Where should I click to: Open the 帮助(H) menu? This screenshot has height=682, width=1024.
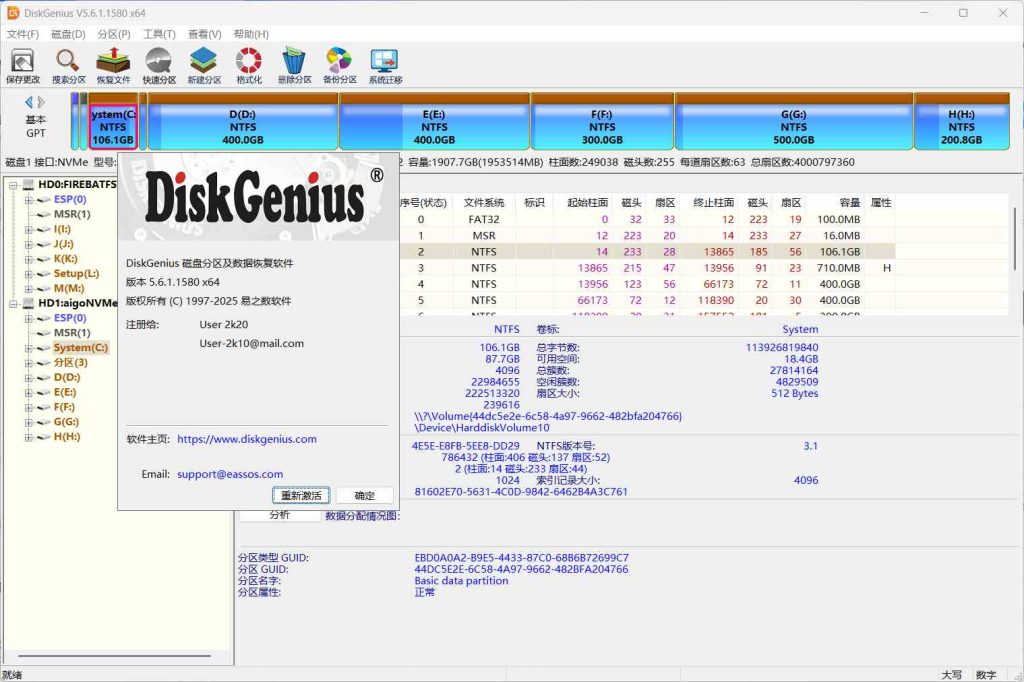click(251, 34)
